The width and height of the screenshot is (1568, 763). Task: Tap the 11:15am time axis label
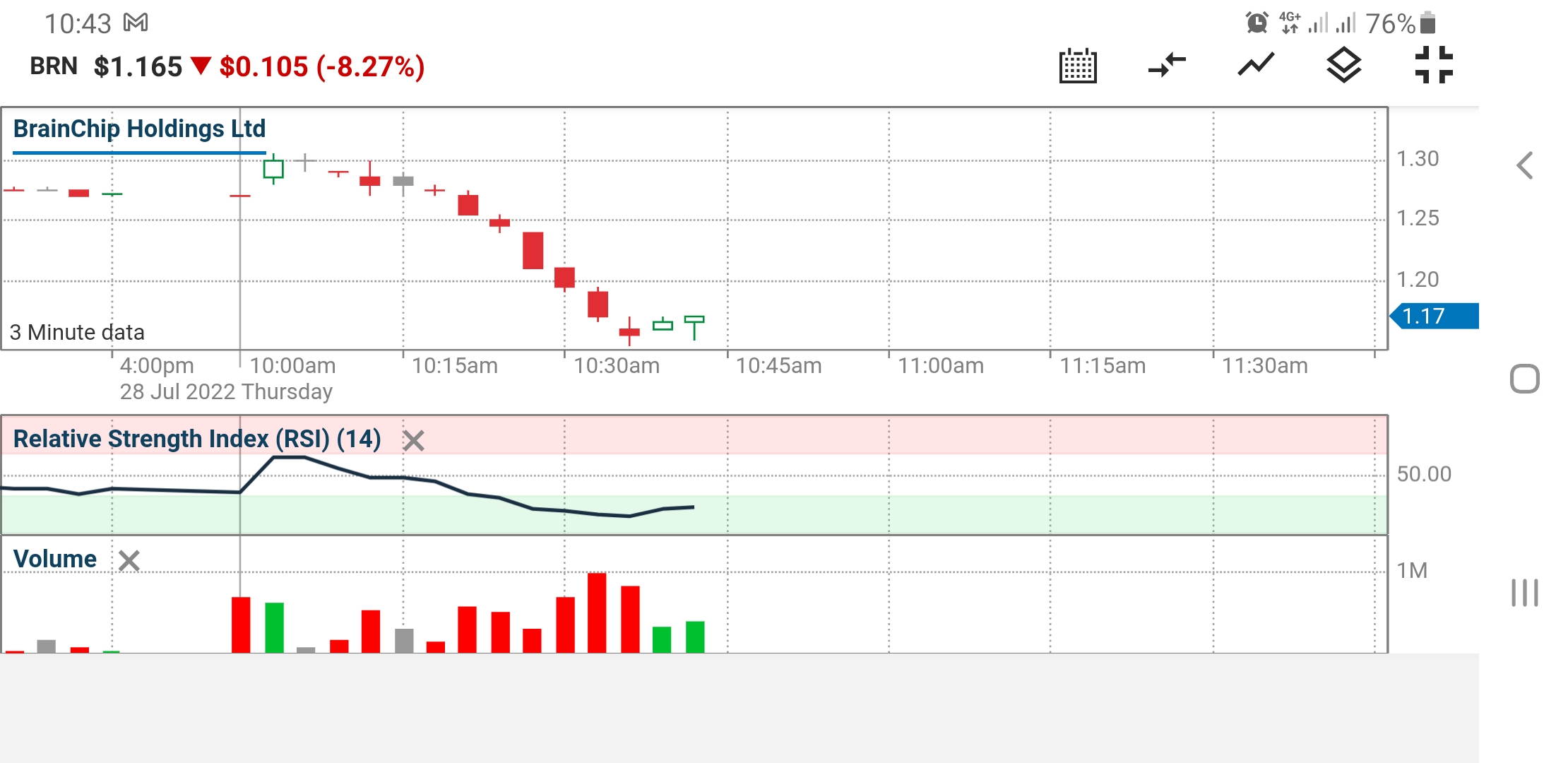(x=1103, y=366)
